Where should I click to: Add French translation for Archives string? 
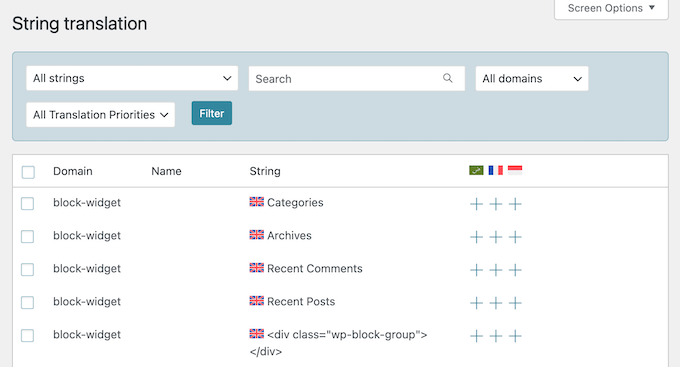pyautogui.click(x=496, y=237)
